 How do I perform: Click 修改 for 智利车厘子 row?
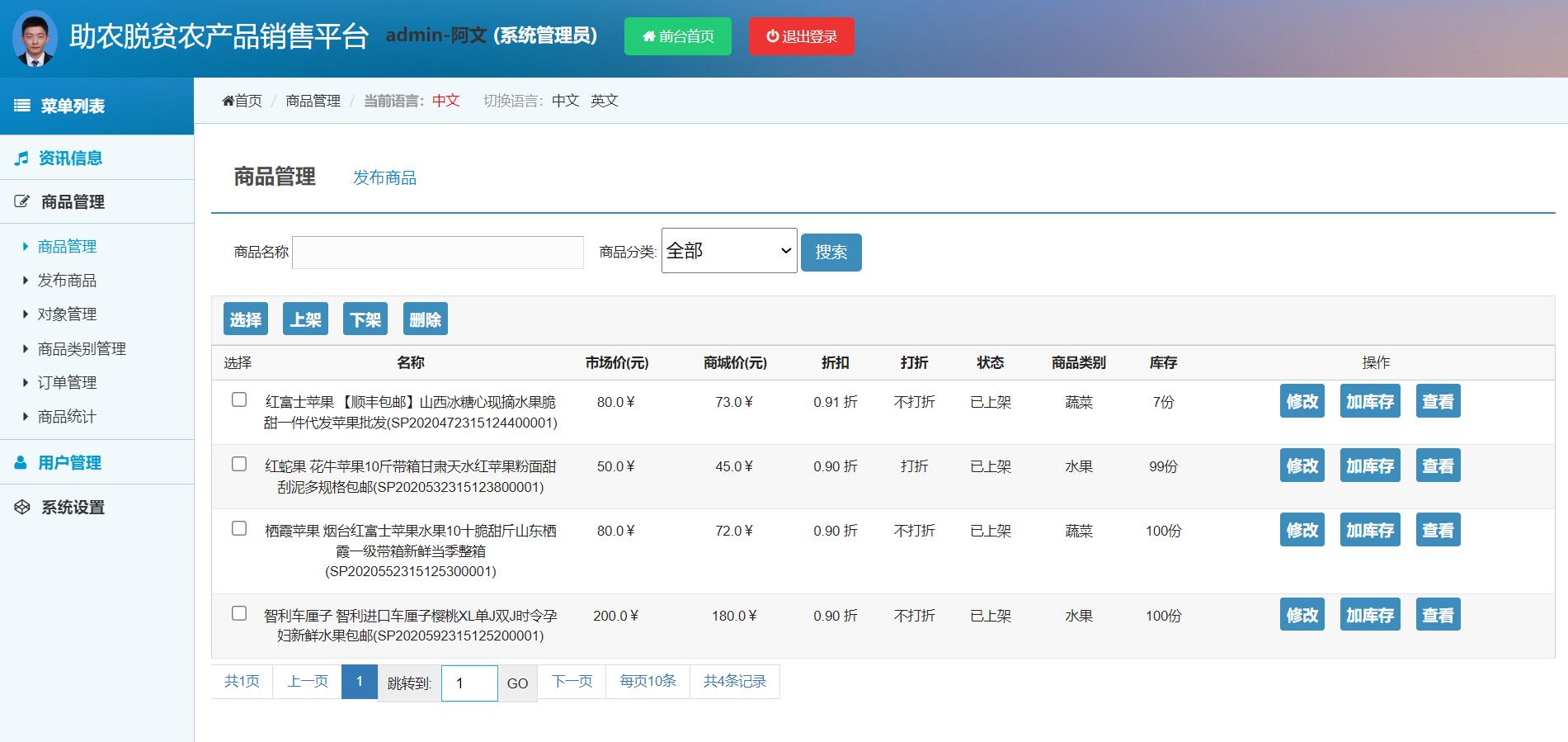[1302, 615]
